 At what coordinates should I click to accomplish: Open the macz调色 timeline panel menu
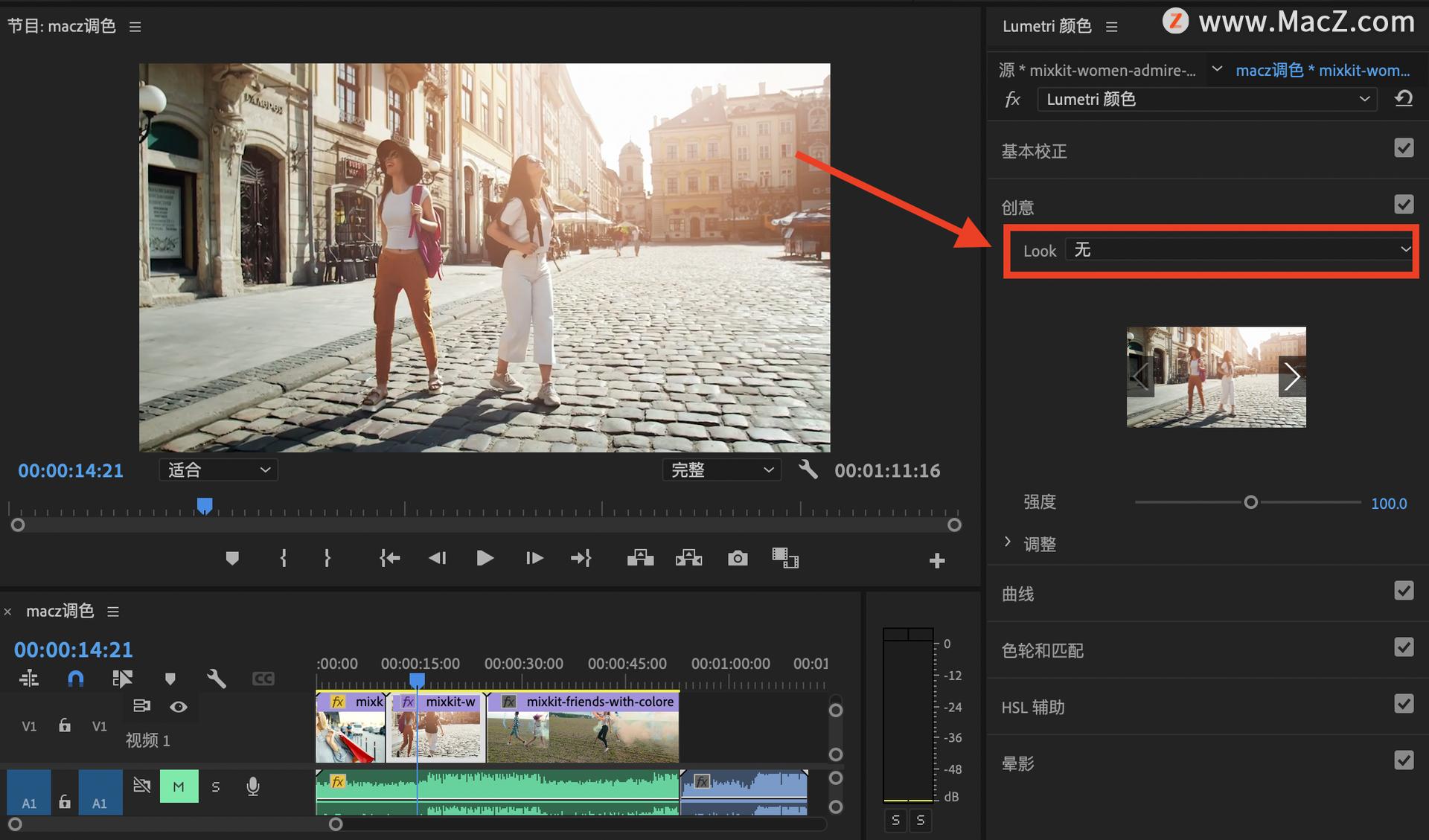coord(113,612)
